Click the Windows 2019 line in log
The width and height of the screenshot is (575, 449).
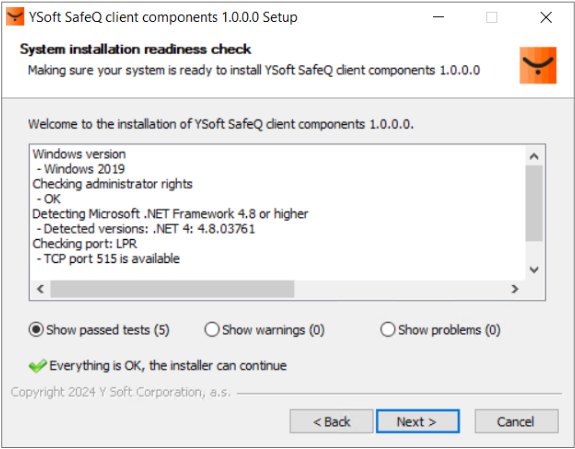click(81, 169)
